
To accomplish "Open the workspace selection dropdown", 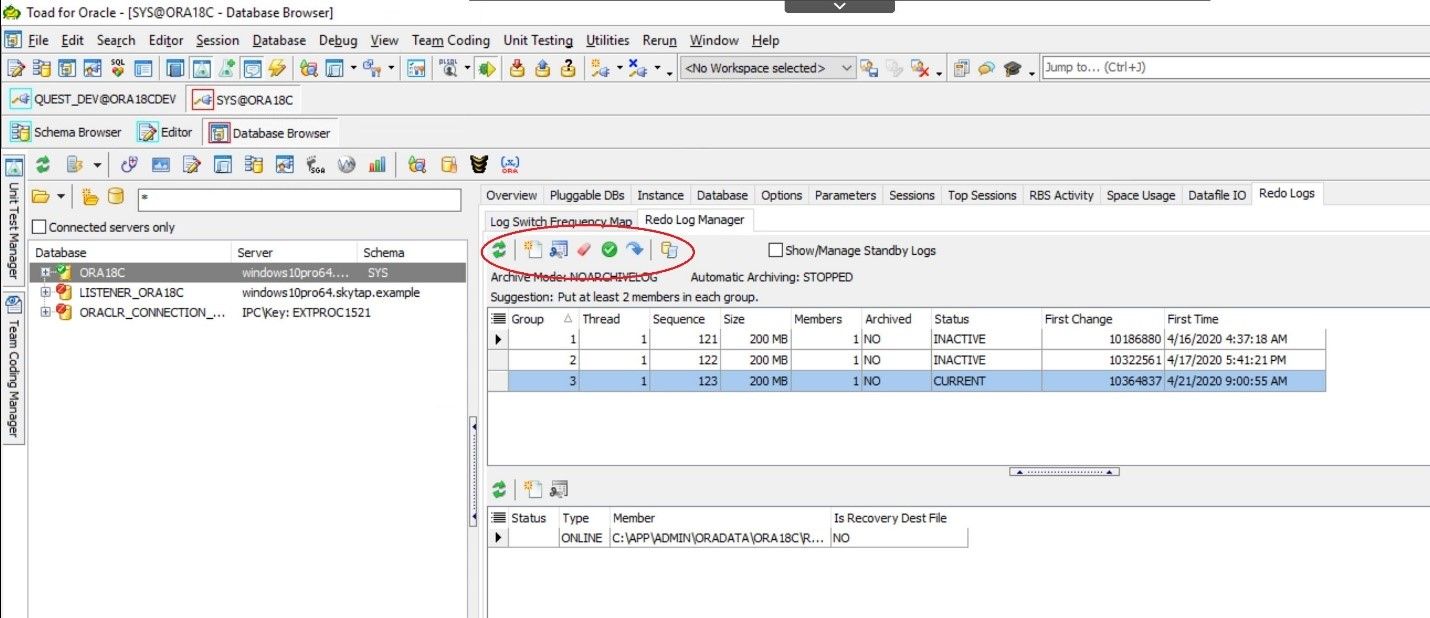I will (847, 68).
